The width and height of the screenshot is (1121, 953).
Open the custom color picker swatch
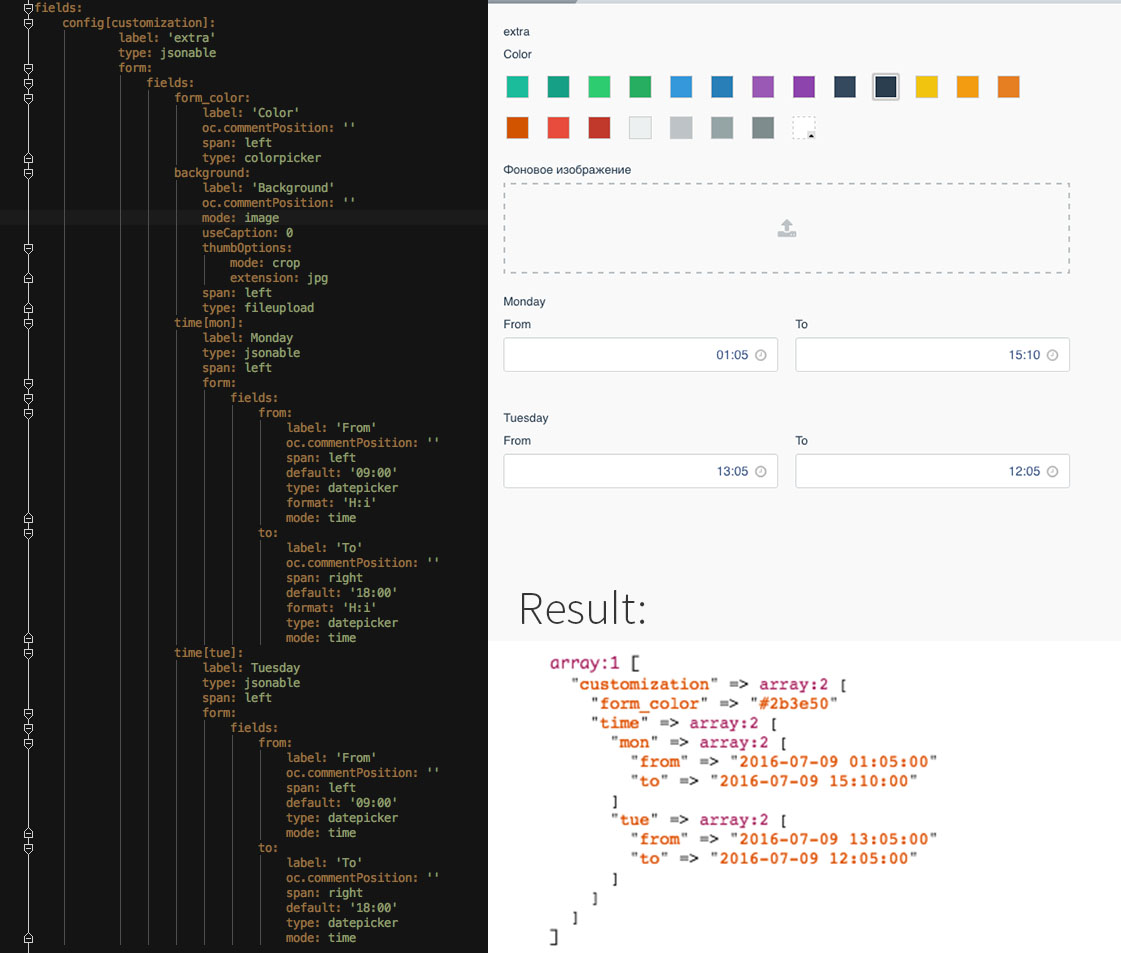tap(804, 128)
